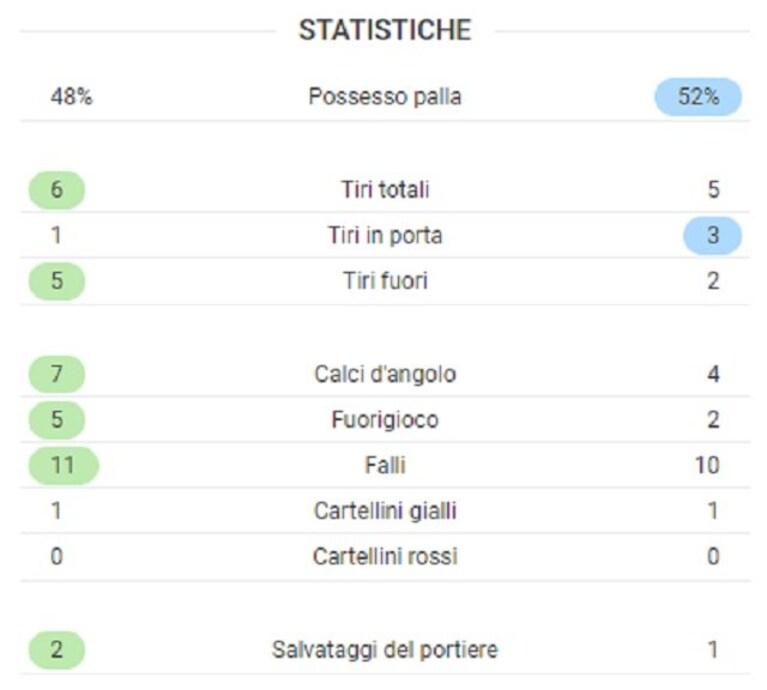Click the green 6 Tiri totali badge
The height and width of the screenshot is (690, 767).
[57, 190]
